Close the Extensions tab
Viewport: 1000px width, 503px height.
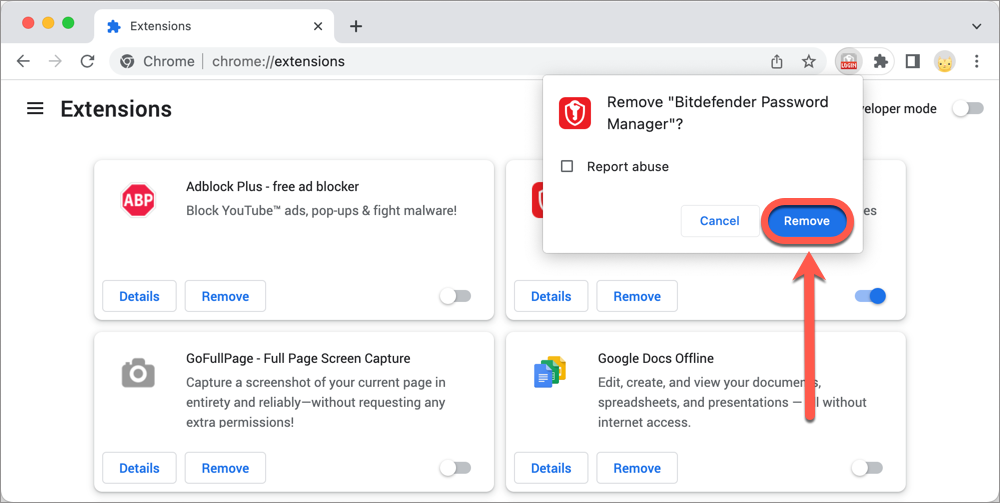click(318, 26)
